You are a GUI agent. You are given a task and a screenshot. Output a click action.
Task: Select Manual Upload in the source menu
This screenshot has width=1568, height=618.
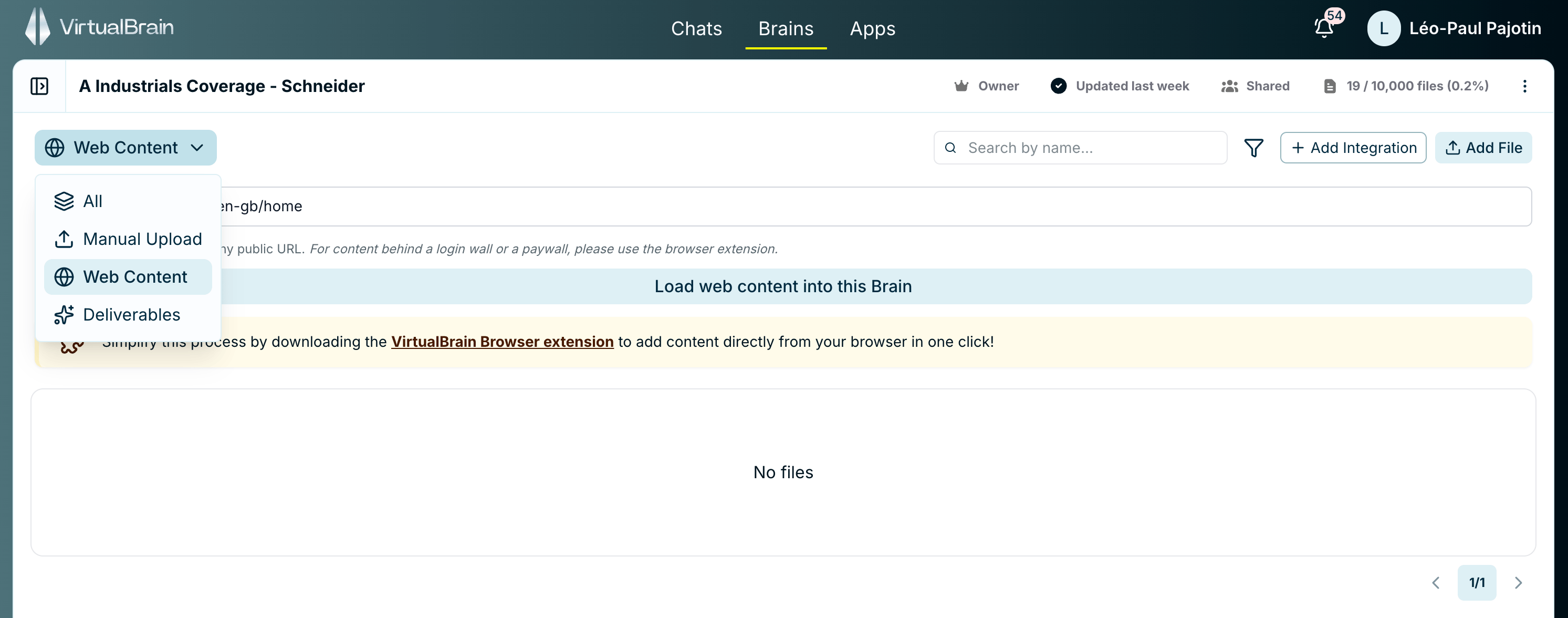click(128, 239)
